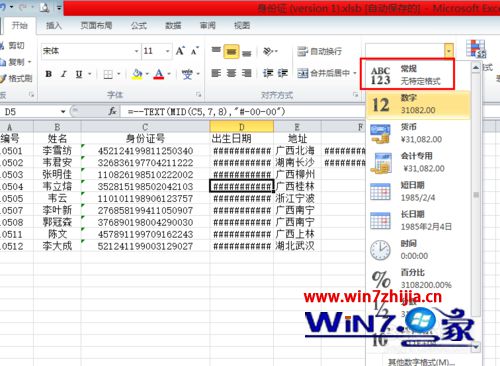Decrease font size with small A
Viewport: 500px width, 366px height.
[195, 51]
